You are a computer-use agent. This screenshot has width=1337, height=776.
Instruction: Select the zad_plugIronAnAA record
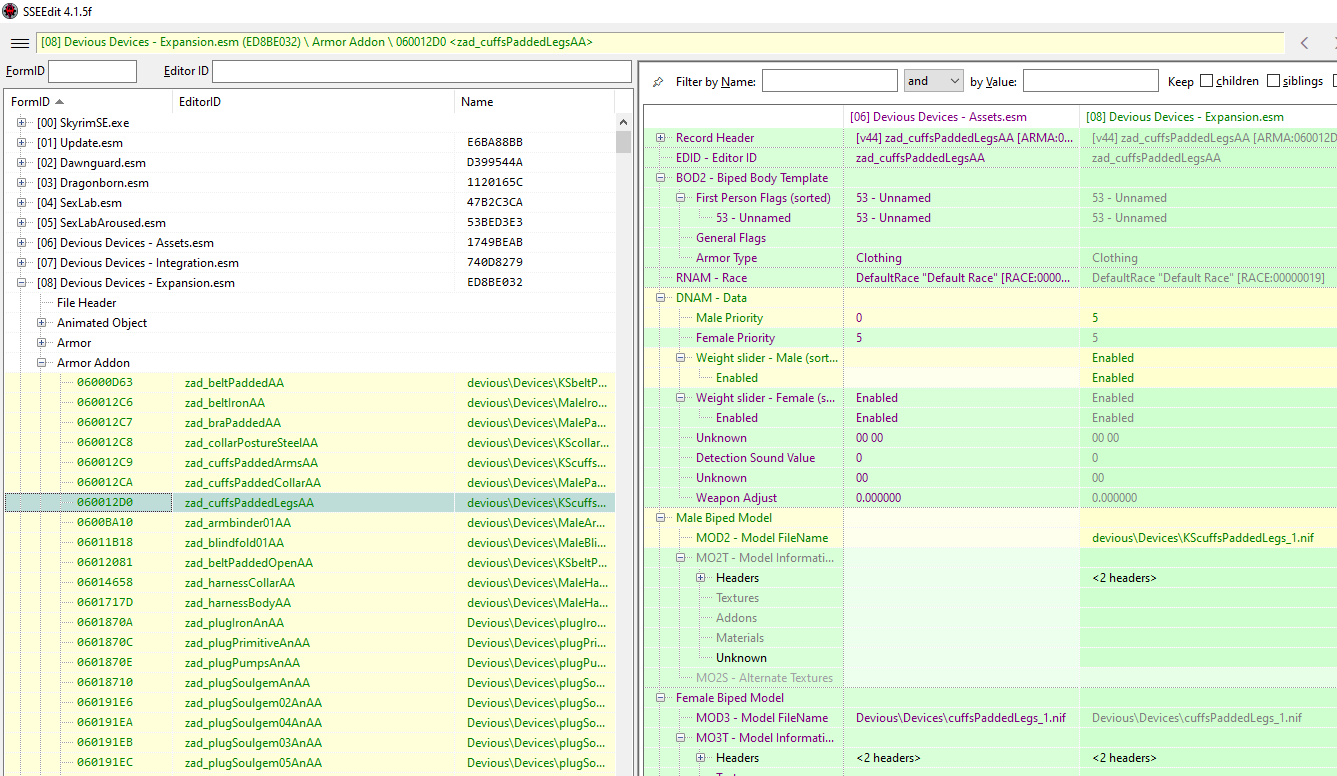point(310,623)
